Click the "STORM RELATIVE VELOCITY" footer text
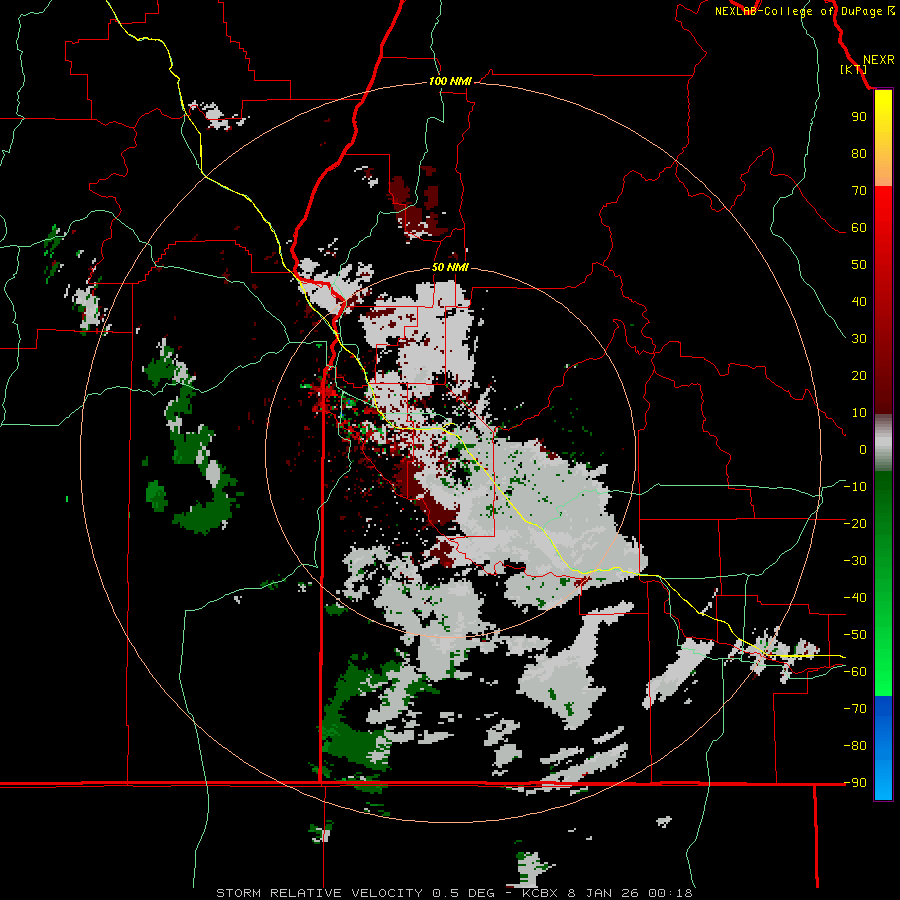Image resolution: width=900 pixels, height=900 pixels. tap(319, 893)
